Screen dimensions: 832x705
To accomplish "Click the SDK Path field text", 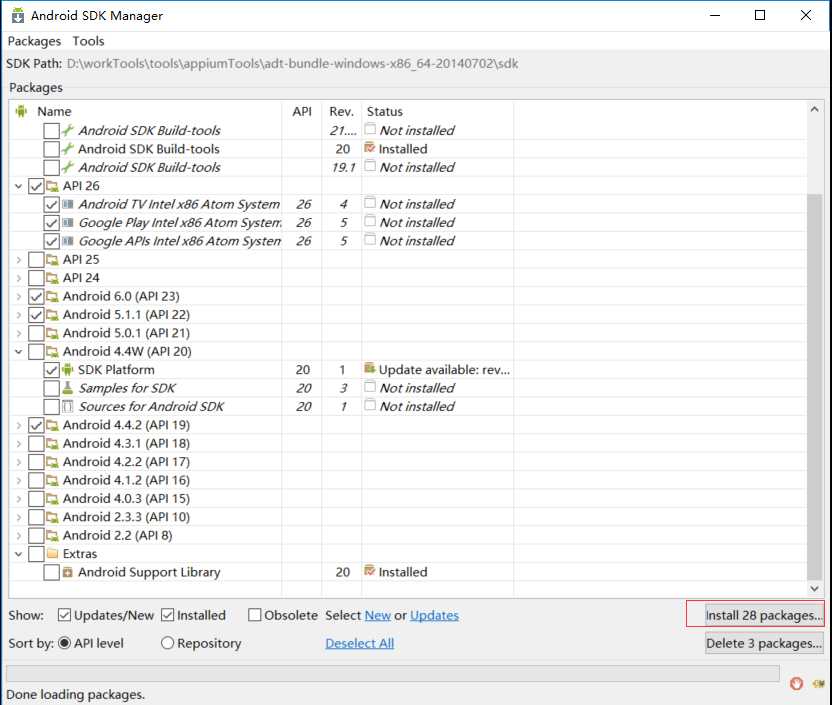I will 292,64.
